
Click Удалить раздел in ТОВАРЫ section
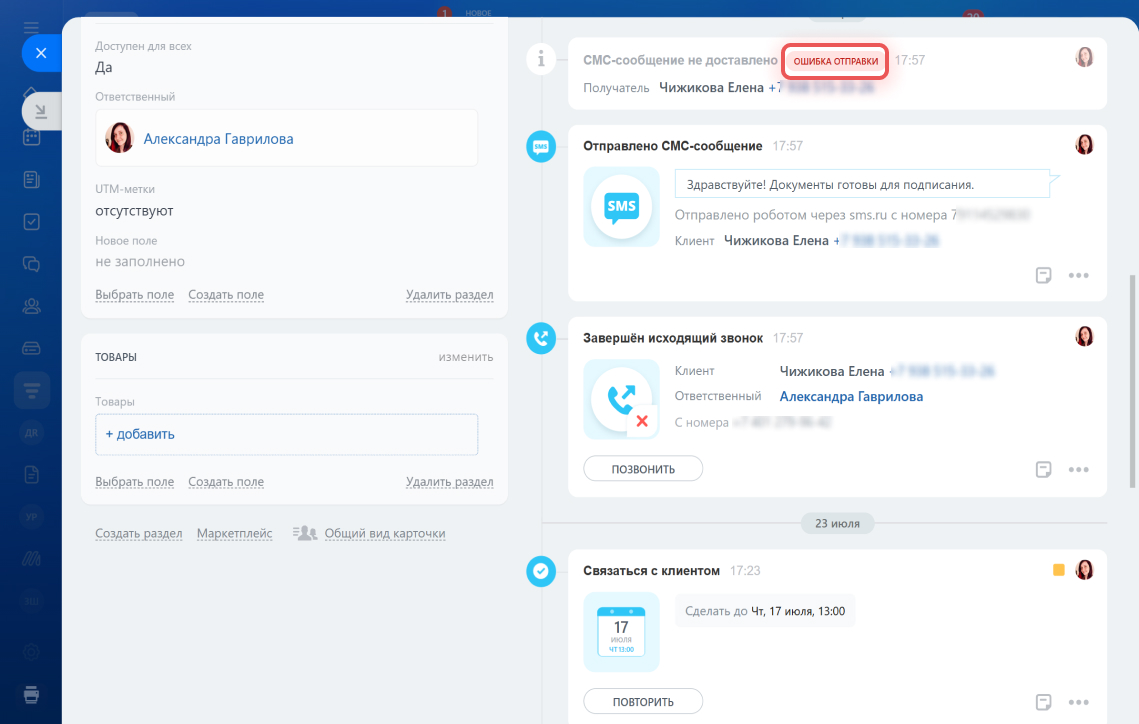(449, 481)
